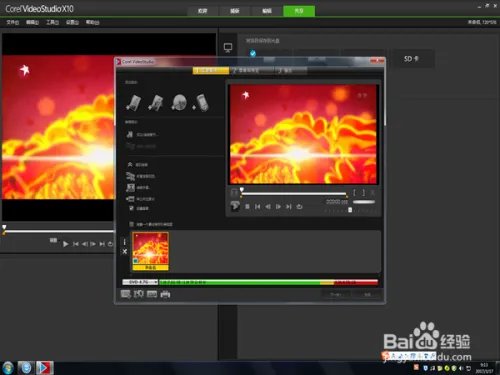
Task: Select the third step tab in dialog
Action: pyautogui.click(x=291, y=70)
